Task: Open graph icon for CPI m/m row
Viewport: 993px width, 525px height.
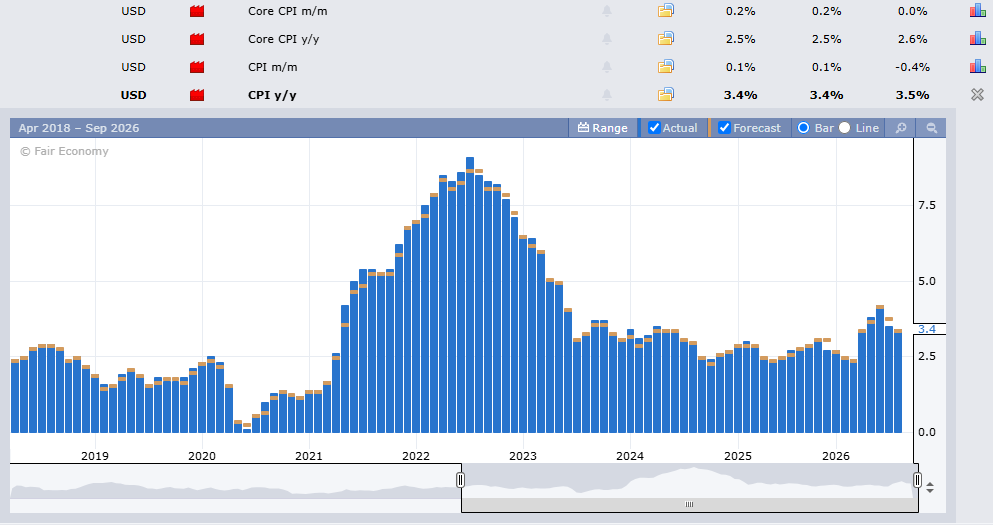Action: pos(977,66)
